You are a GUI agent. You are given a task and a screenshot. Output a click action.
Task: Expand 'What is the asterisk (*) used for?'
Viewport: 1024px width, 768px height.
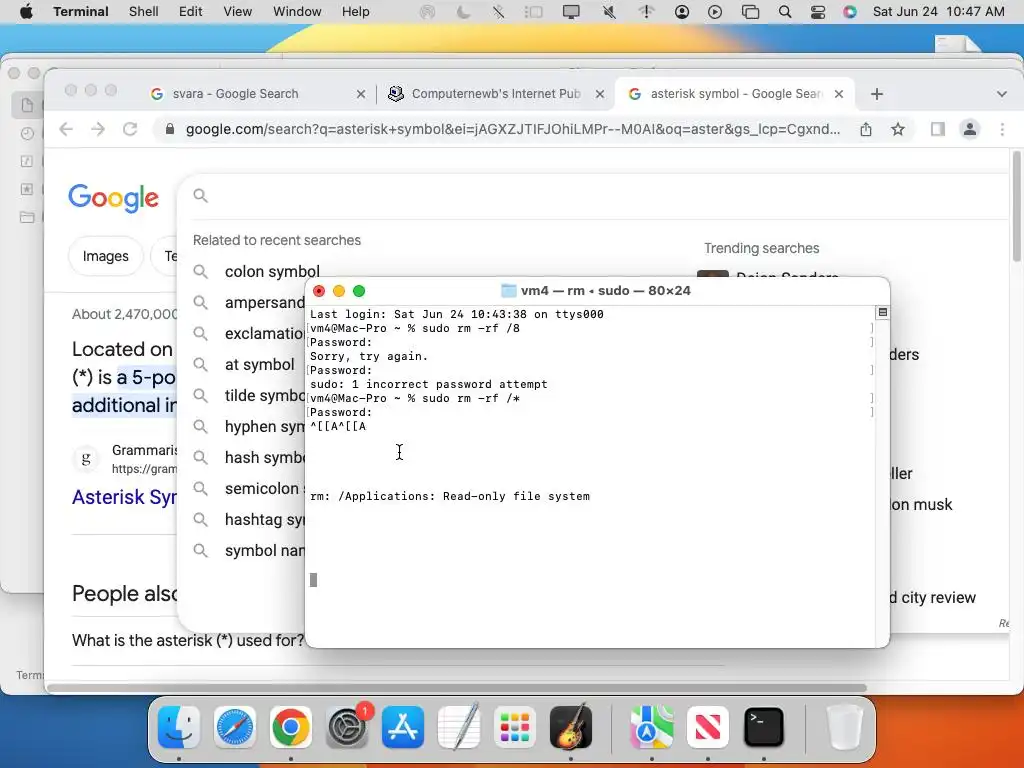[x=188, y=640]
